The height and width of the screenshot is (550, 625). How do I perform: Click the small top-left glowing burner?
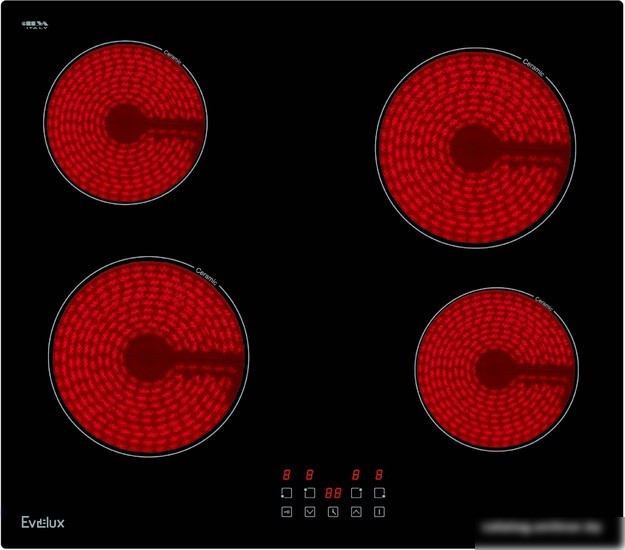[125, 123]
